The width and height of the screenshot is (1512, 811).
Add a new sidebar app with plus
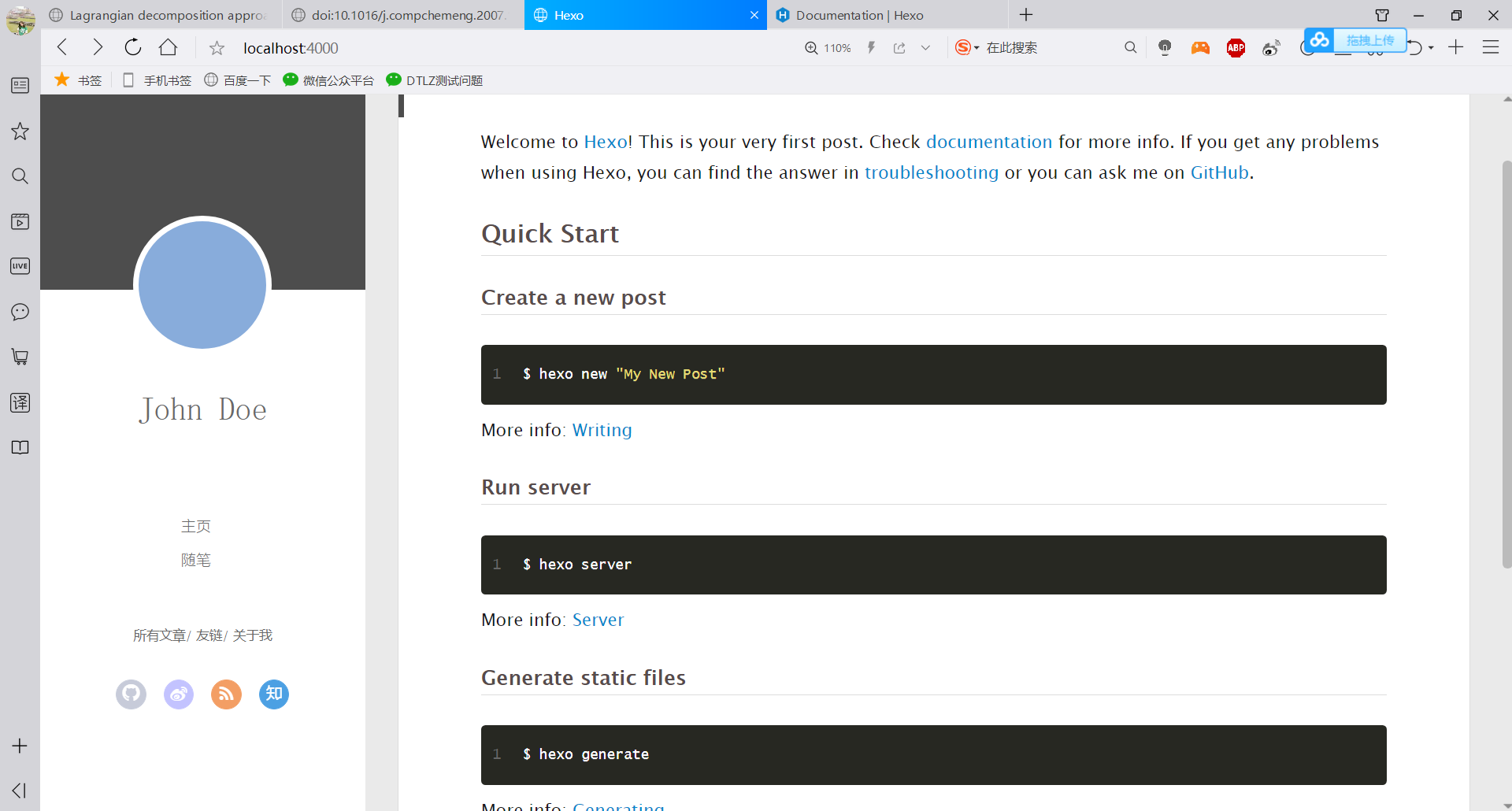(x=20, y=746)
